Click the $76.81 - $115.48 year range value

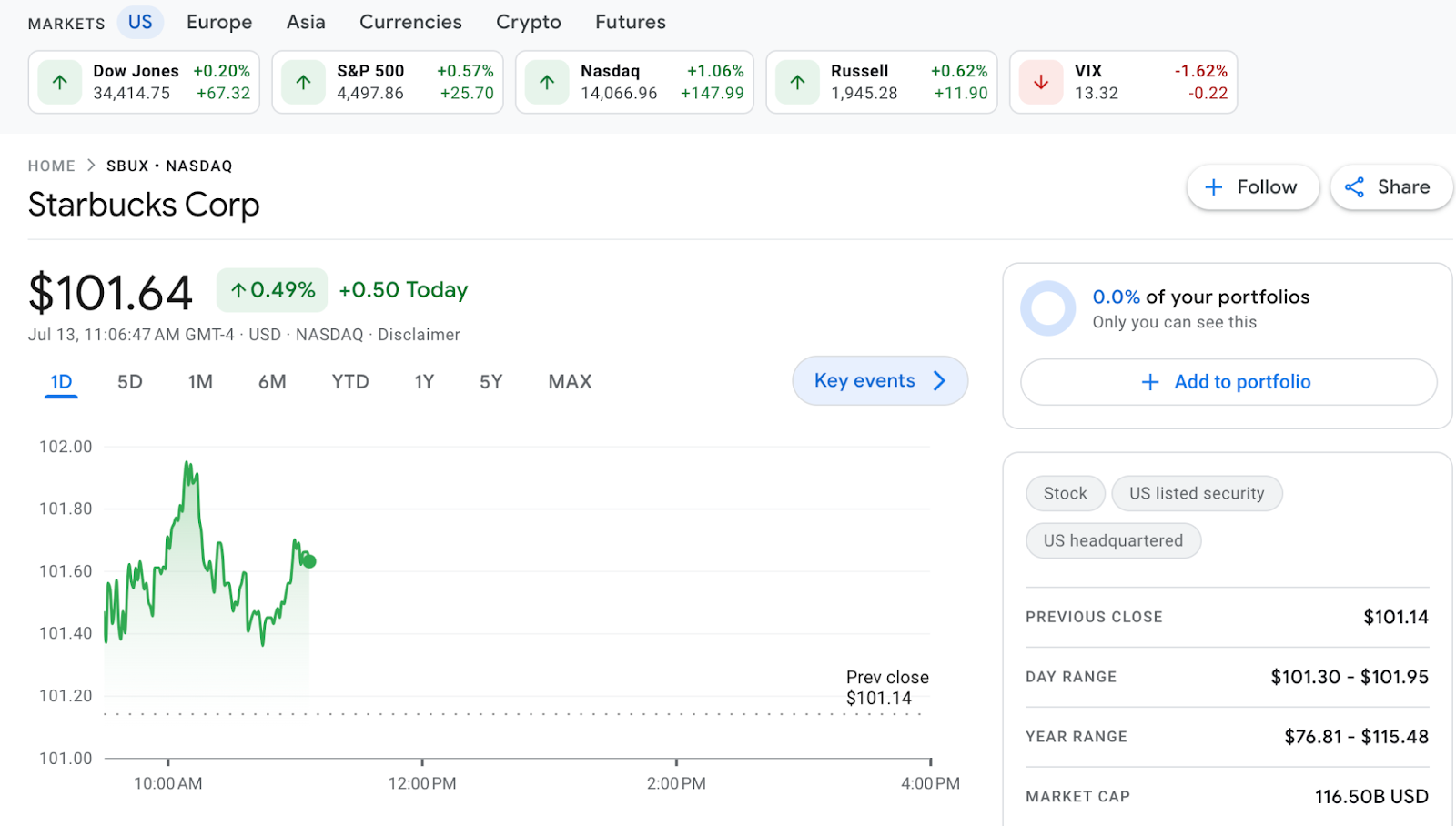[x=1356, y=737]
